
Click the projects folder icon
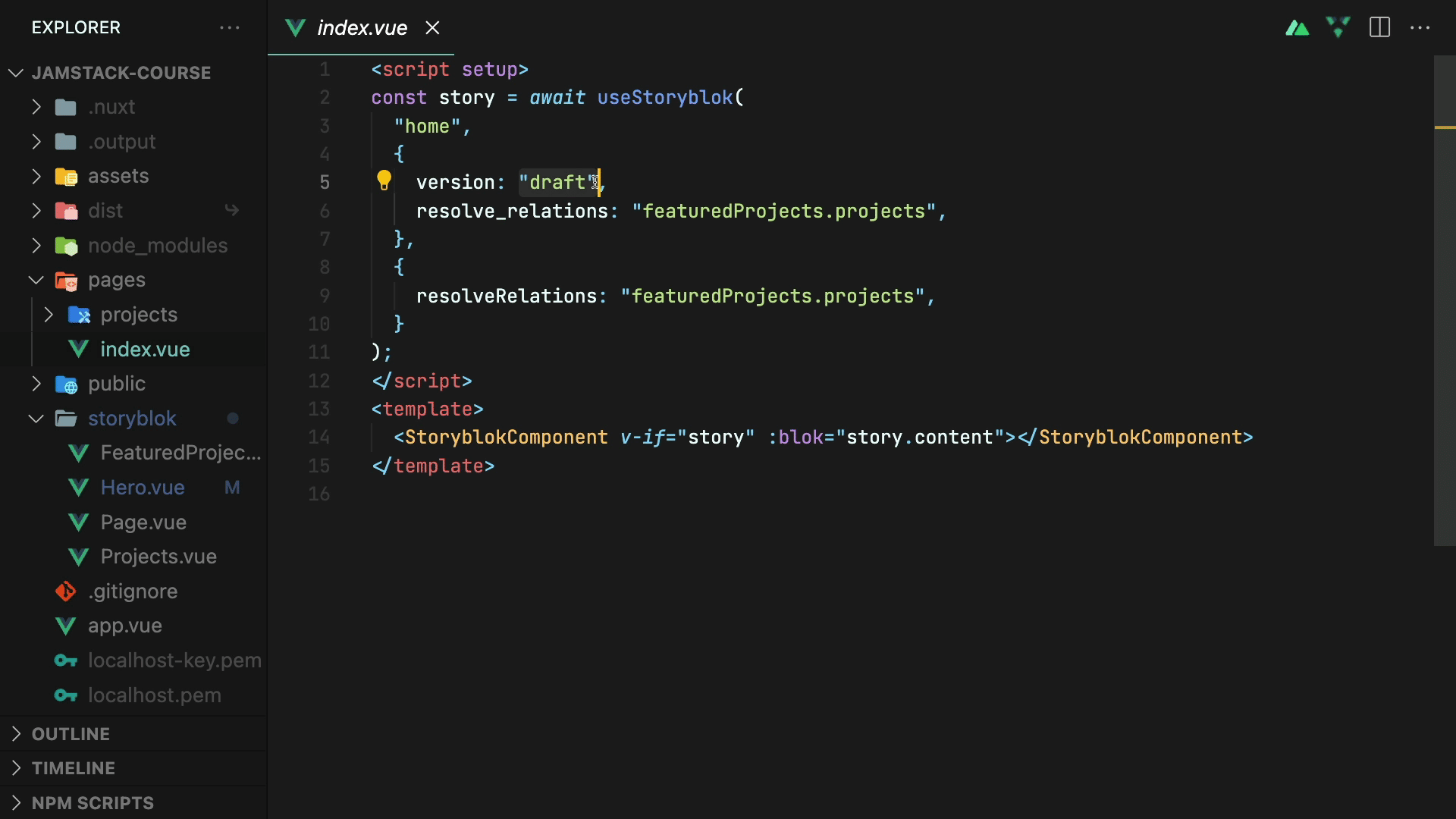[x=79, y=315]
